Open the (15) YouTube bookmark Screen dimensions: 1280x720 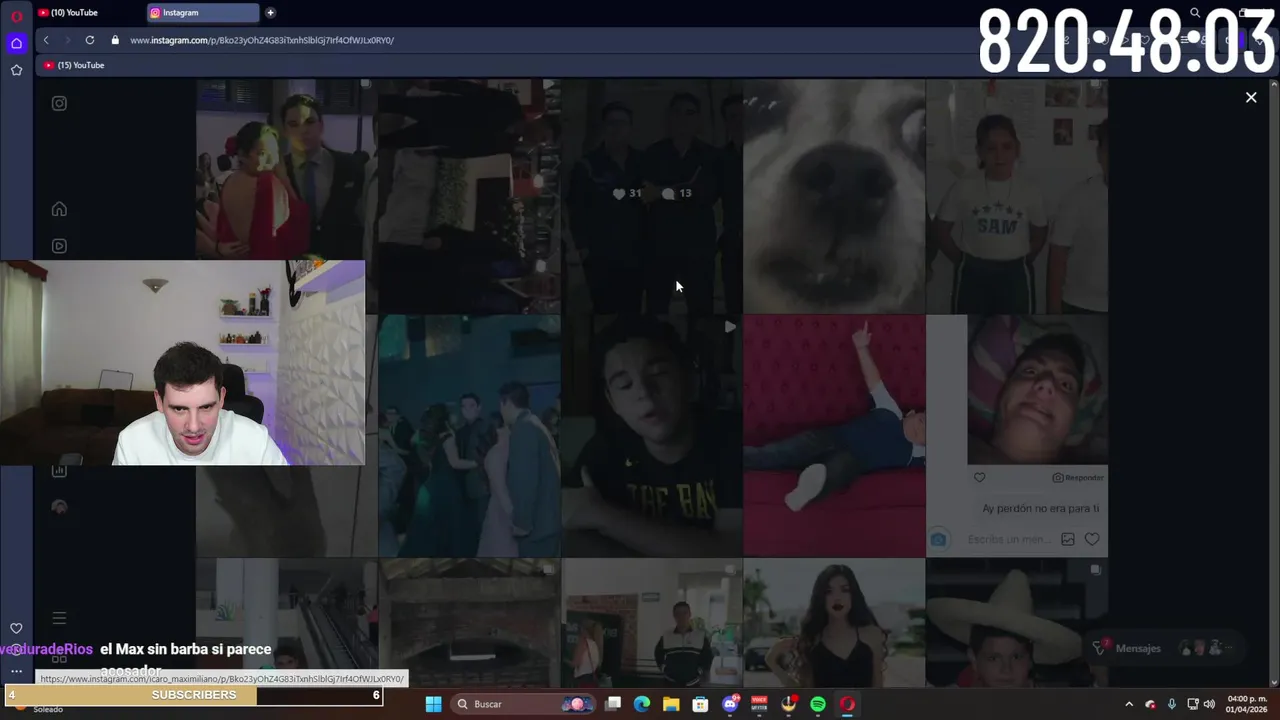[74, 65]
